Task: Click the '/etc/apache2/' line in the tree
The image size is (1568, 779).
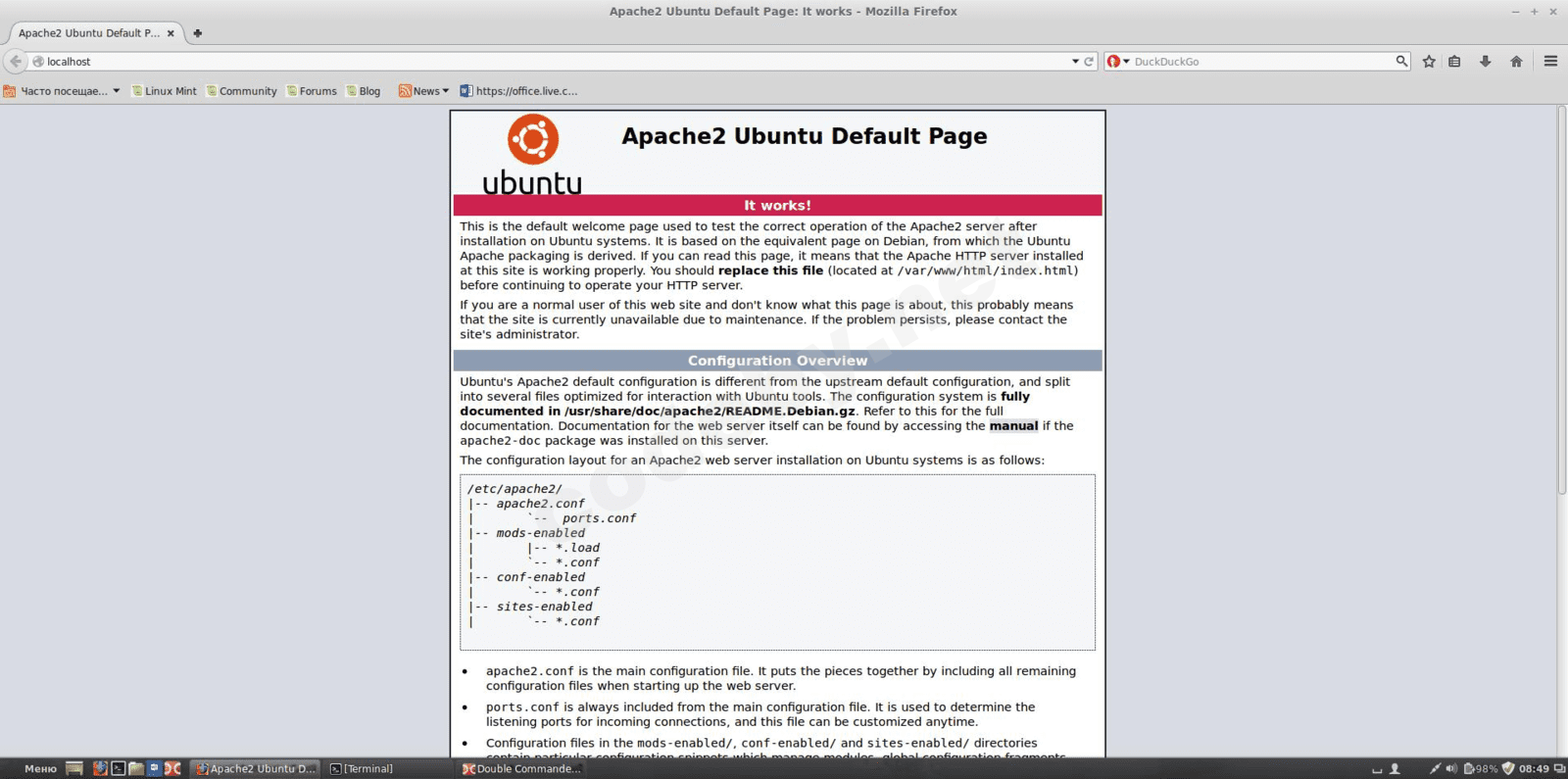Action: [x=514, y=489]
